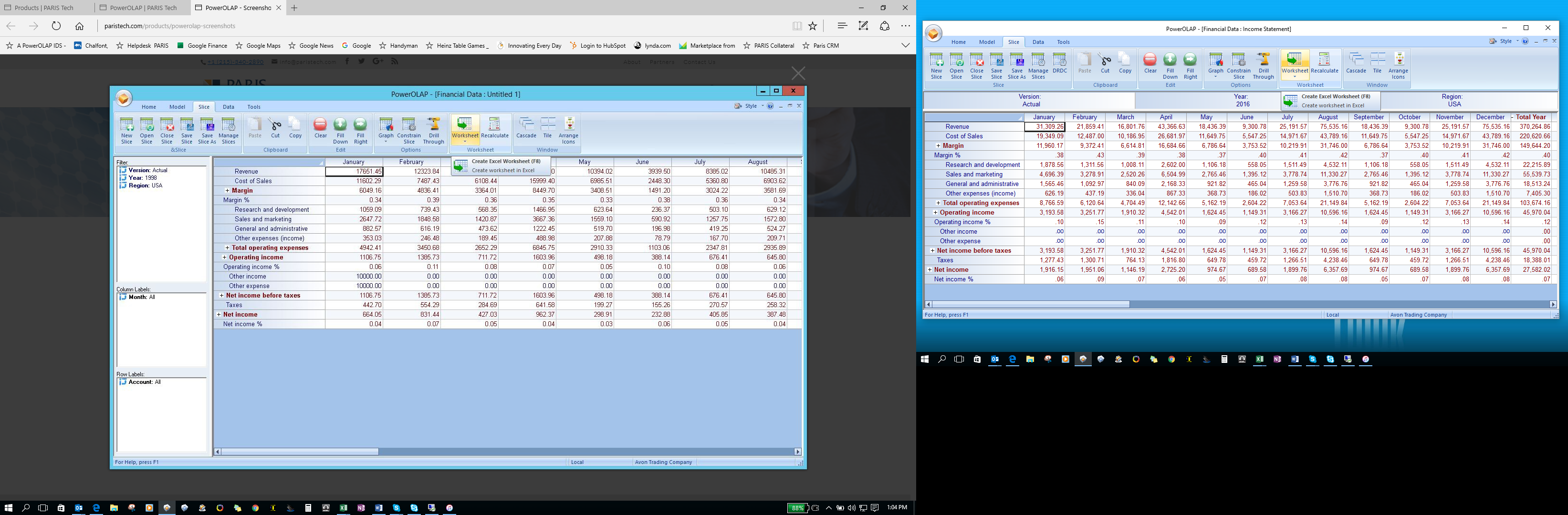Open the Login to HubSpot favorite
The width and height of the screenshot is (1568, 515).
tap(597, 46)
